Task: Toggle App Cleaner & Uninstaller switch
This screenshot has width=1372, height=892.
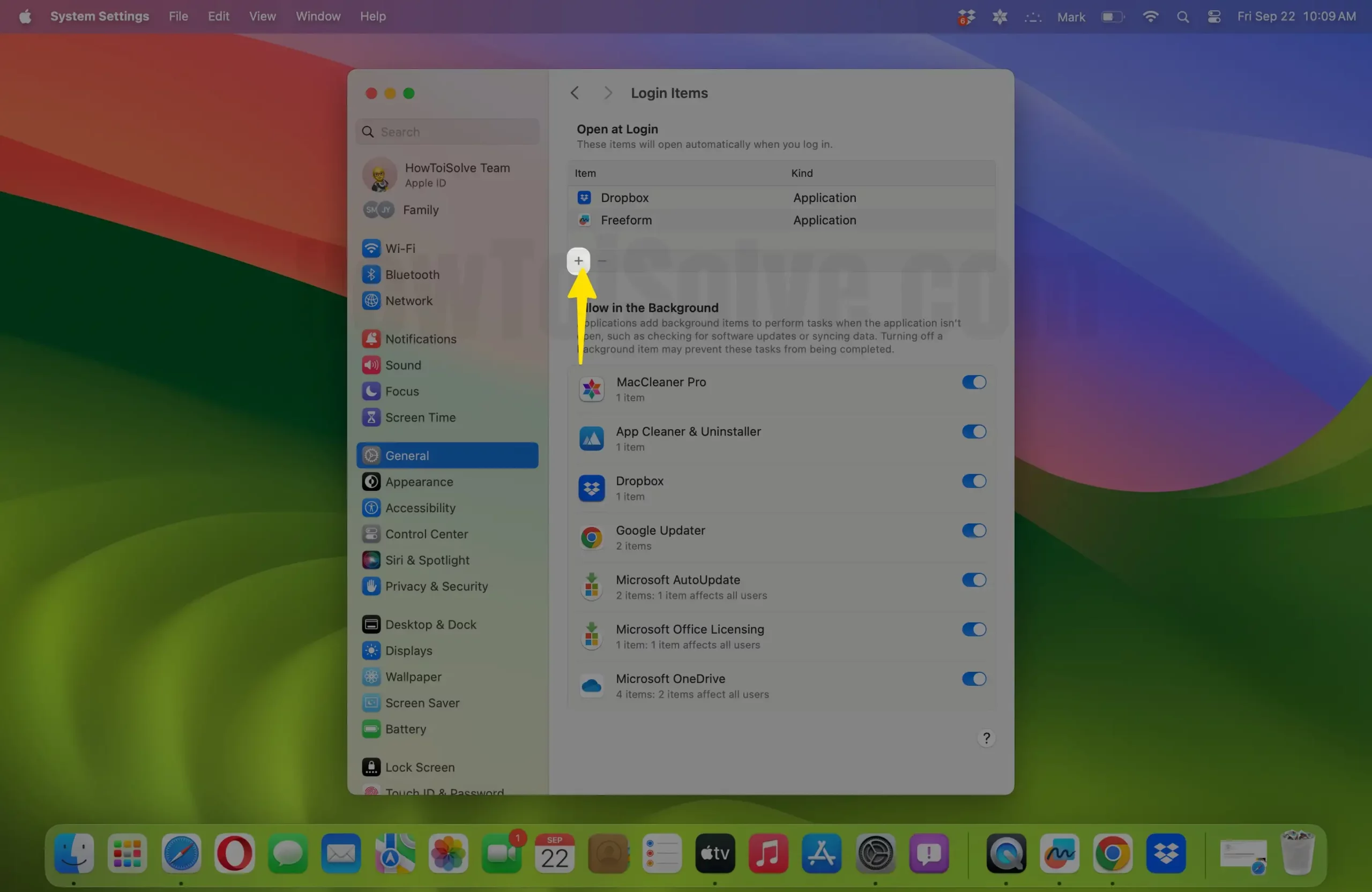Action: pos(974,432)
